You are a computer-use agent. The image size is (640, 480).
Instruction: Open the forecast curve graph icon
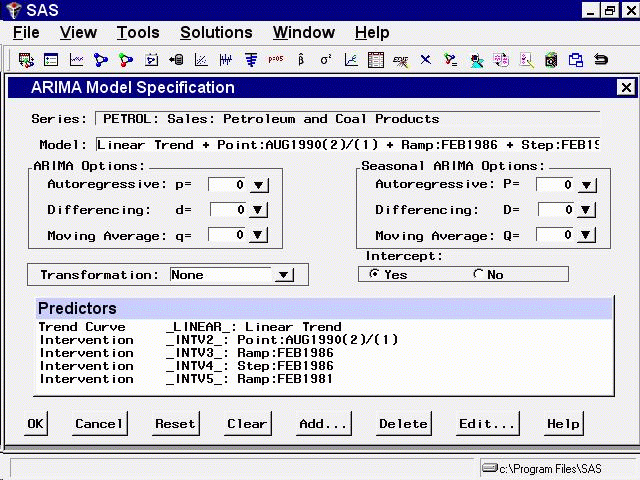pos(351,60)
